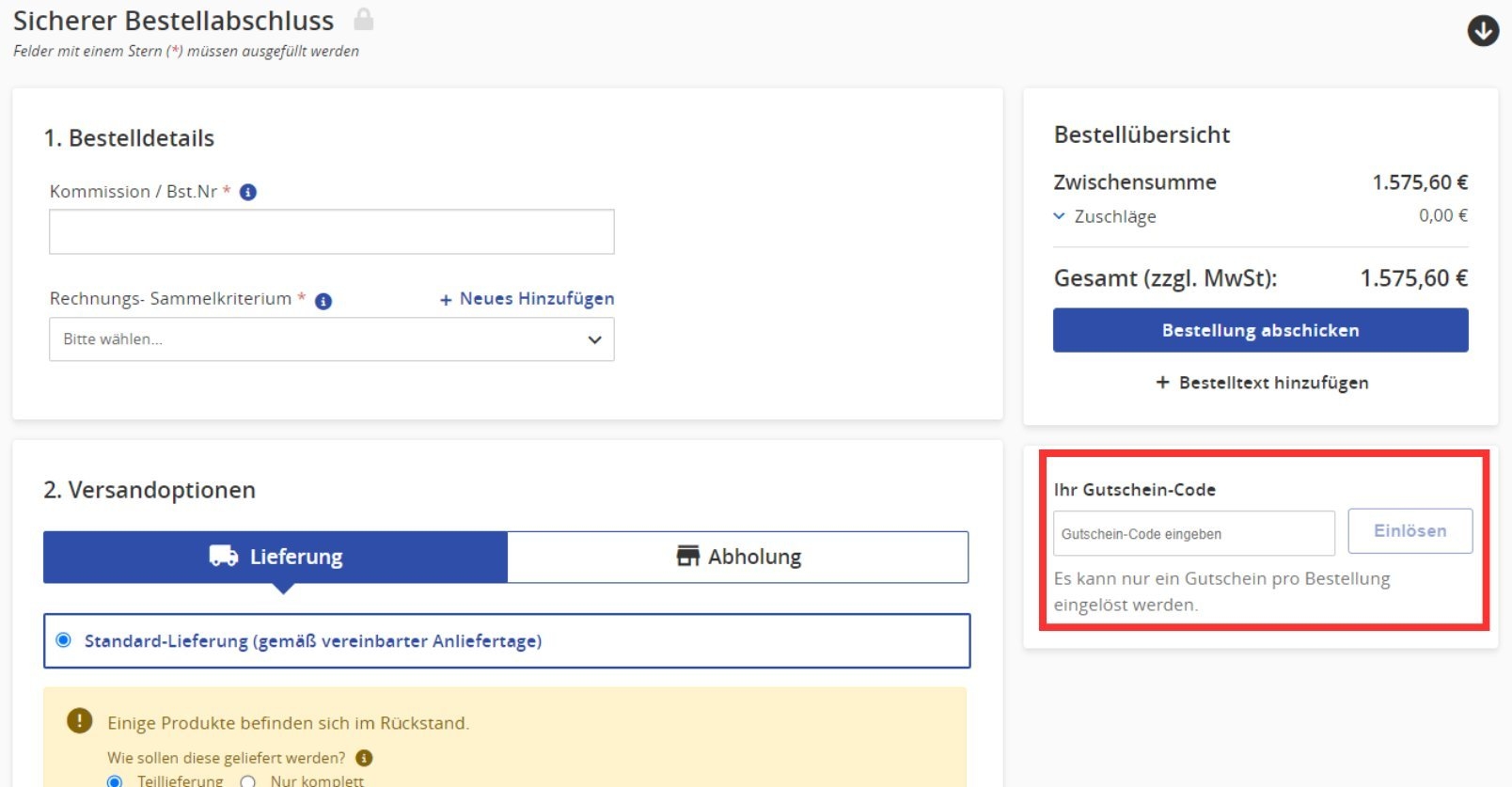Click the warning exclamation icon in Rückstand notice
Image resolution: width=1512 pixels, height=787 pixels.
(80, 721)
